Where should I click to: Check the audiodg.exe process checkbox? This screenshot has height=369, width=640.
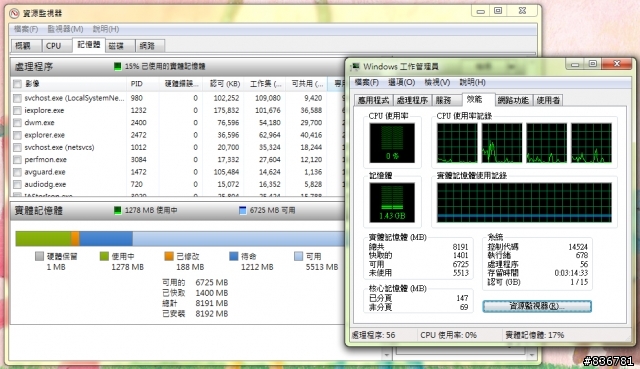pos(17,184)
